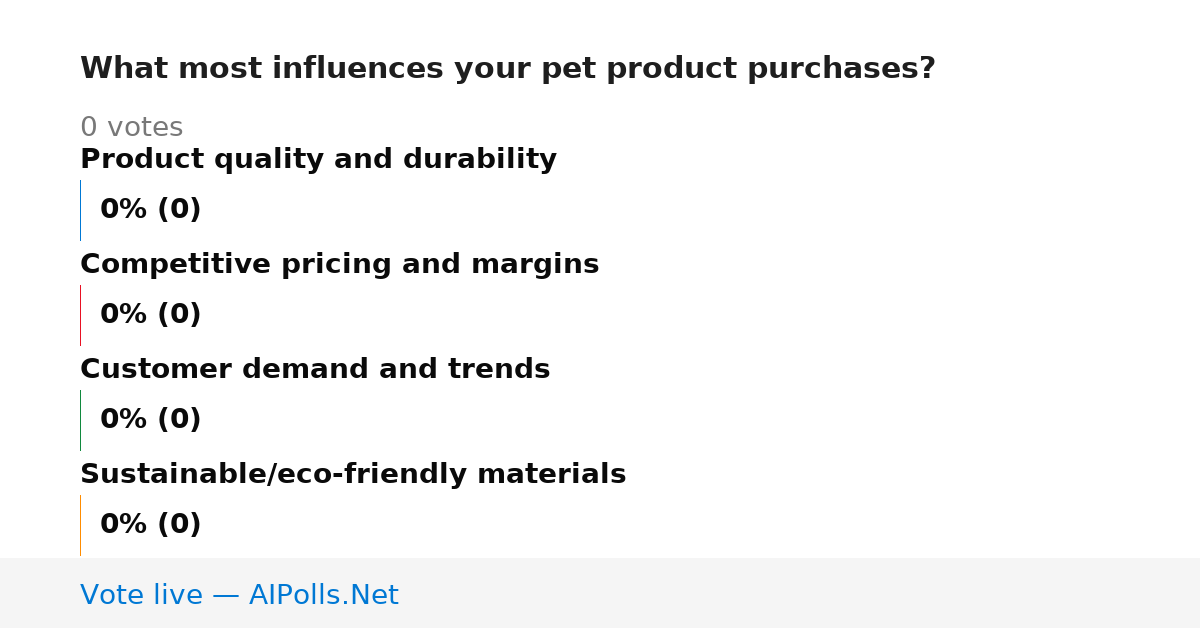Click the 0% (0) result under Product quality
This screenshot has height=628, width=1200.
click(x=151, y=210)
